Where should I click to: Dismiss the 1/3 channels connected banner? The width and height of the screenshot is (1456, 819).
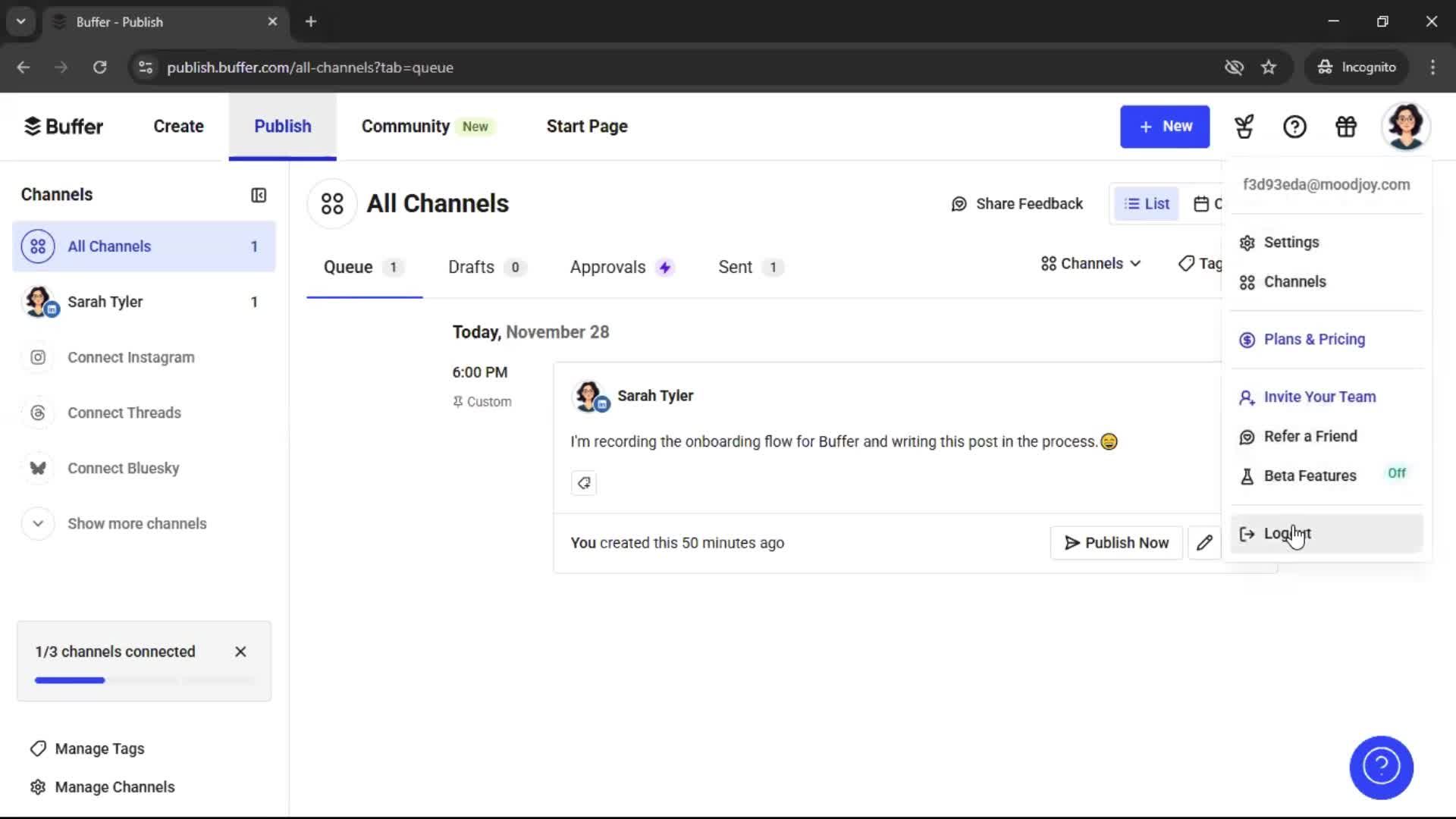pyautogui.click(x=240, y=651)
